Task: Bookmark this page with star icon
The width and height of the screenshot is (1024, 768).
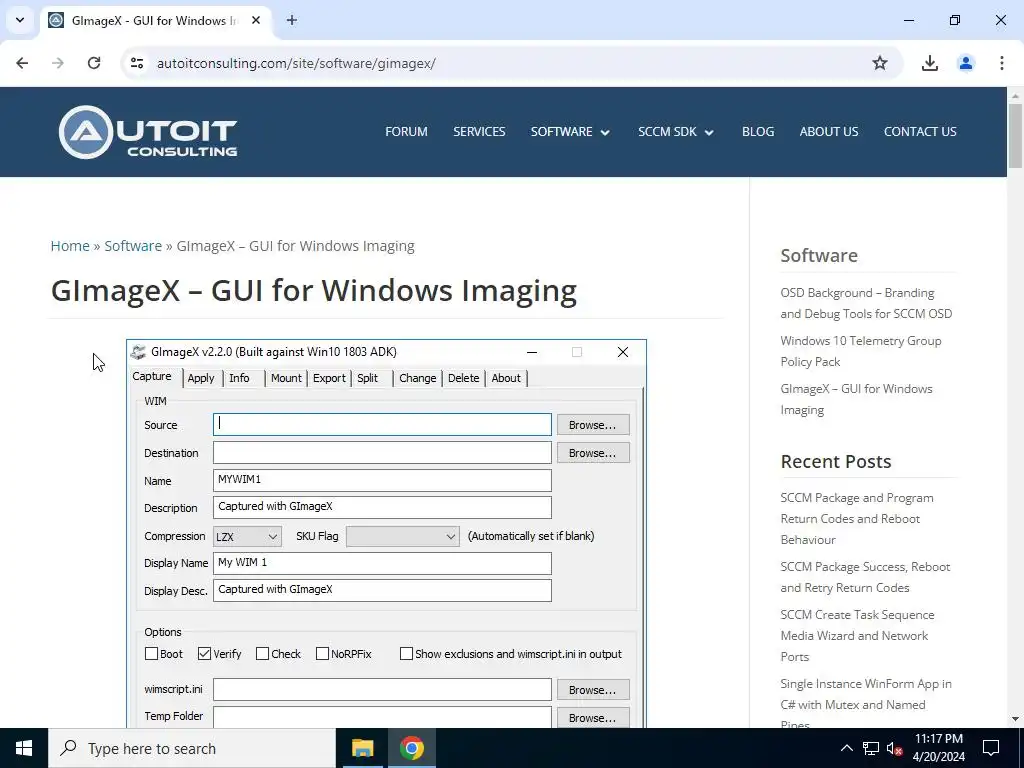Action: 880,63
